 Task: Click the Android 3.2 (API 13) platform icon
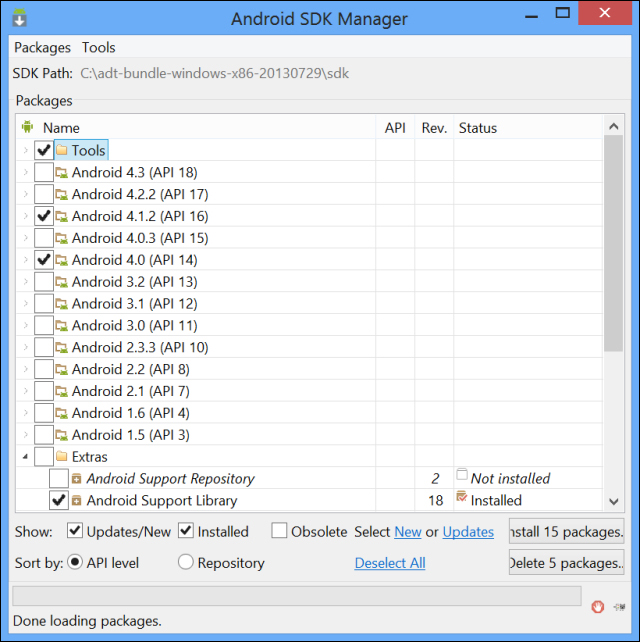[62, 282]
